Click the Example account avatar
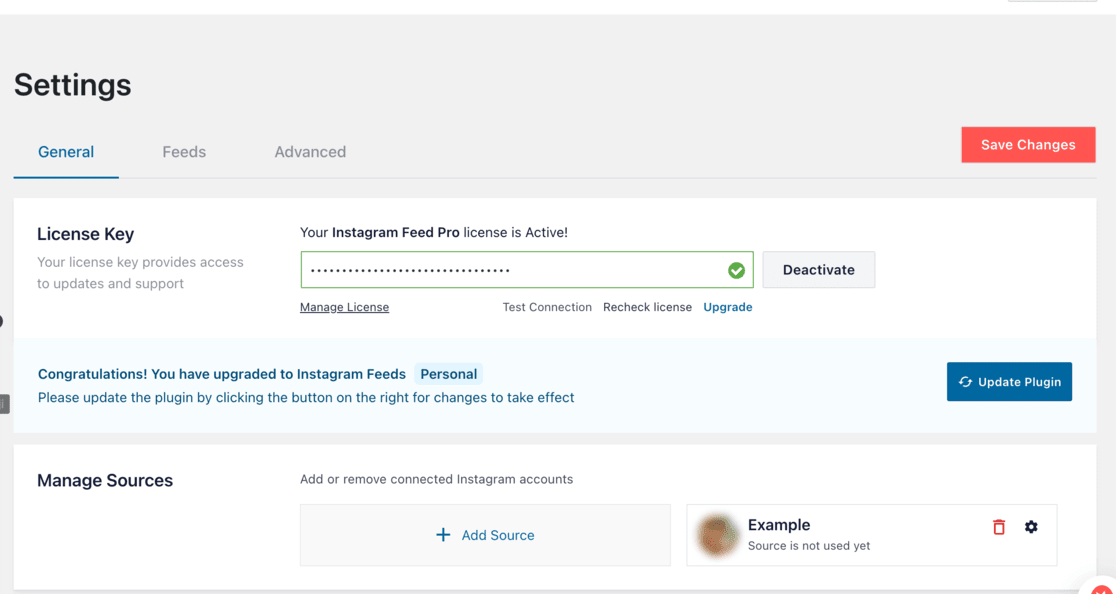1116x594 pixels. click(x=718, y=535)
